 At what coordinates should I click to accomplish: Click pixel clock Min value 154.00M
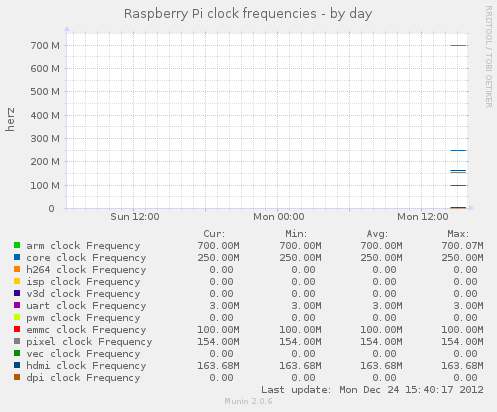coord(300,342)
